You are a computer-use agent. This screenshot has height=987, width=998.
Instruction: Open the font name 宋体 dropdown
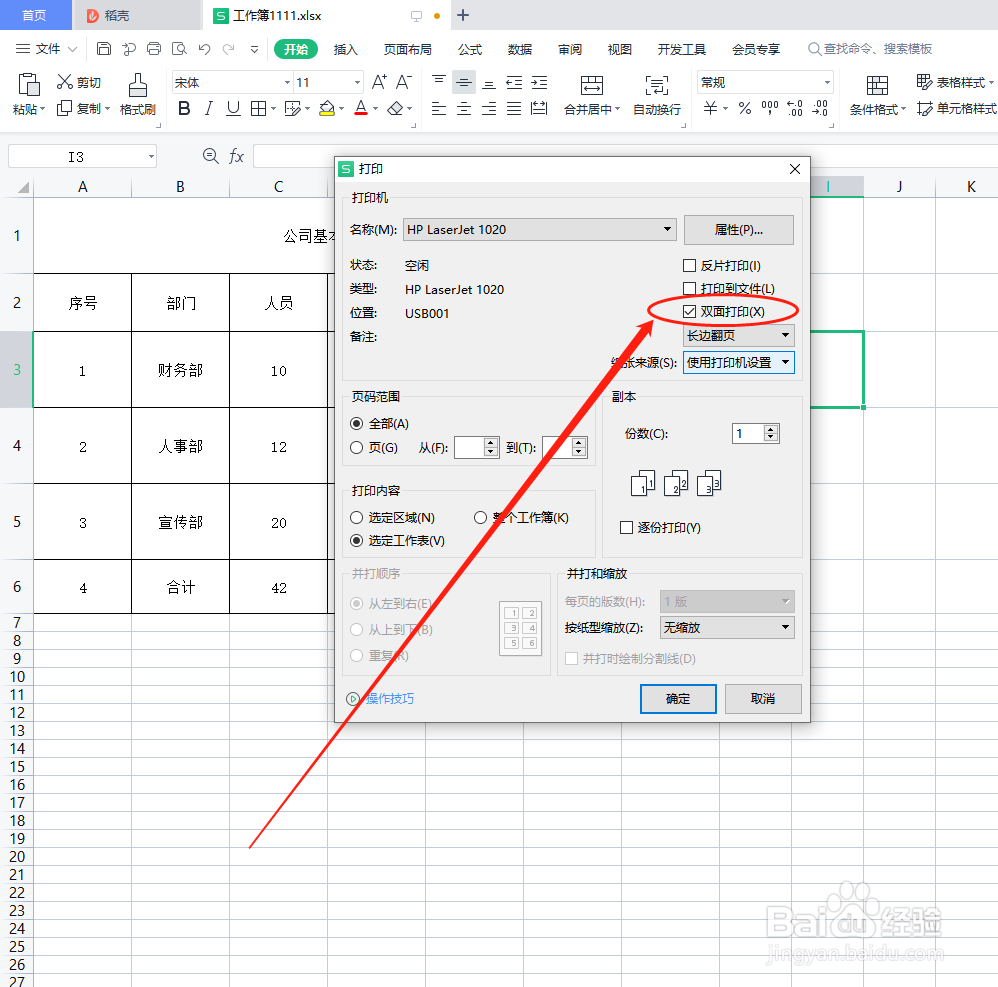pyautogui.click(x=287, y=82)
